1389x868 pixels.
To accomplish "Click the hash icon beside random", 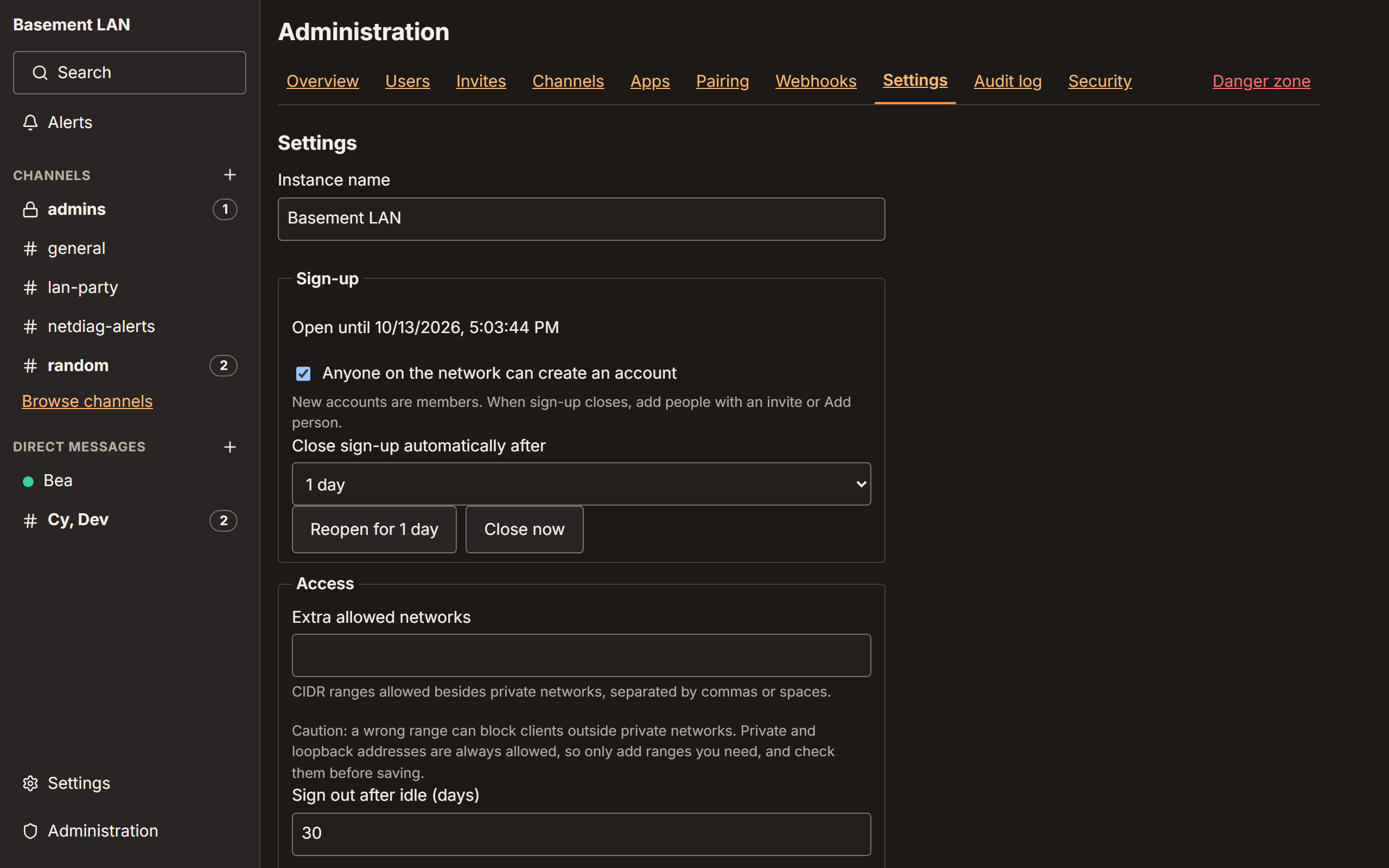I will point(30,366).
